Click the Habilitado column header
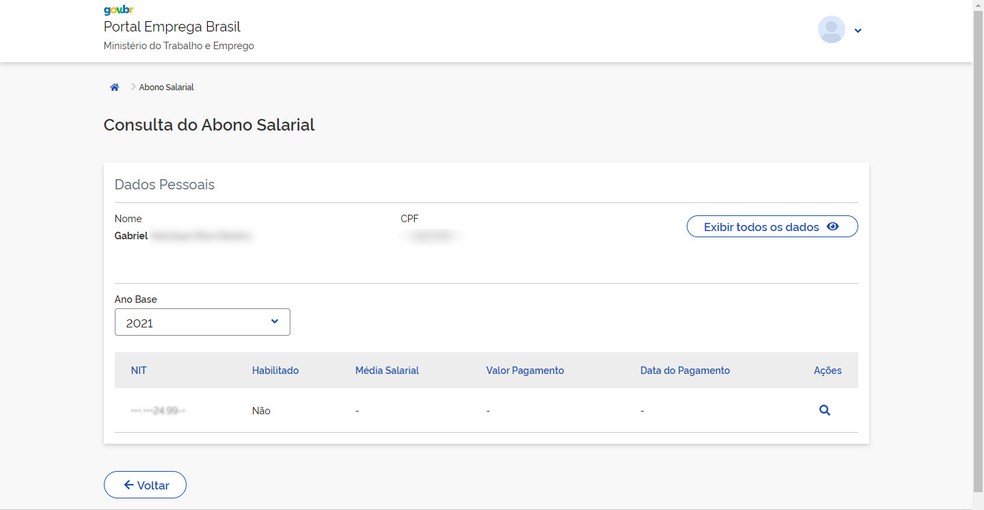Image resolution: width=984 pixels, height=510 pixels. pos(275,370)
